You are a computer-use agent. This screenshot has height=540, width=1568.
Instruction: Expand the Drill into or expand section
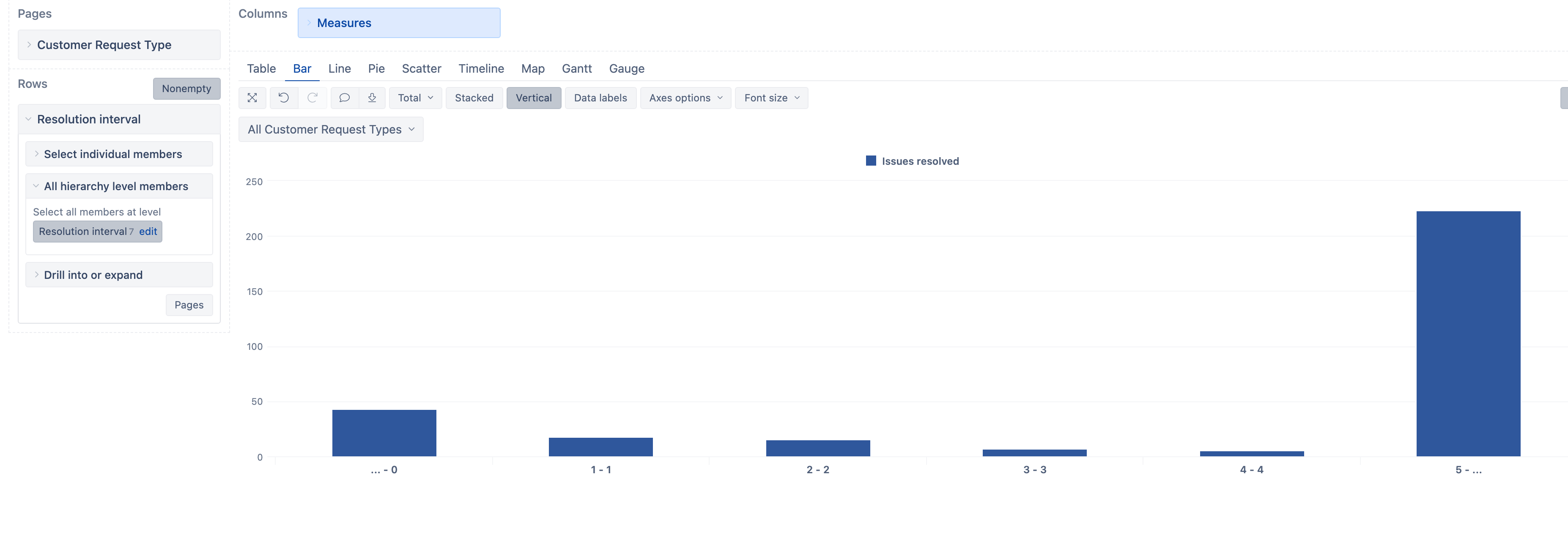point(93,274)
